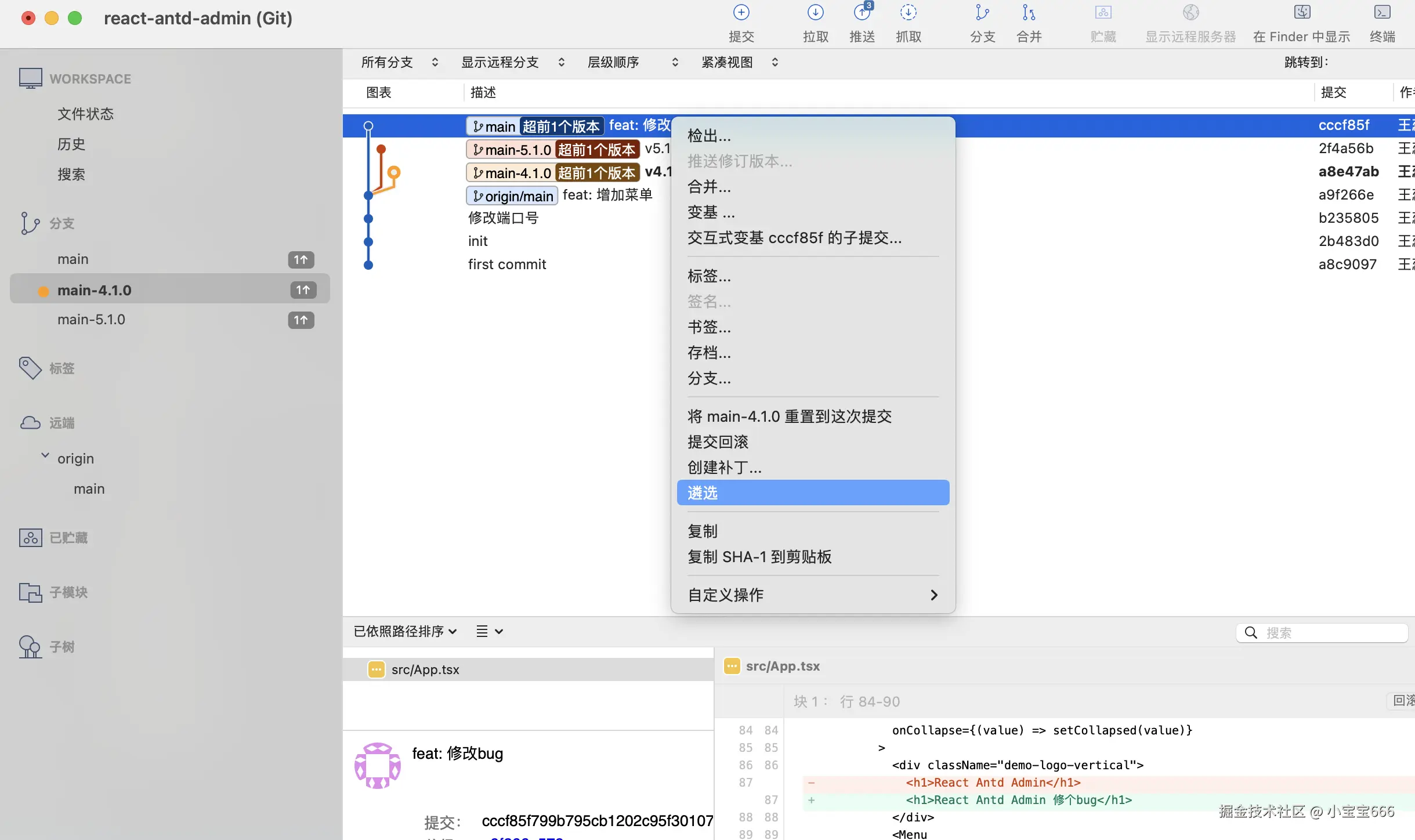The width and height of the screenshot is (1415, 840).
Task: Open the 显示远程分支 dropdown
Action: pos(512,62)
